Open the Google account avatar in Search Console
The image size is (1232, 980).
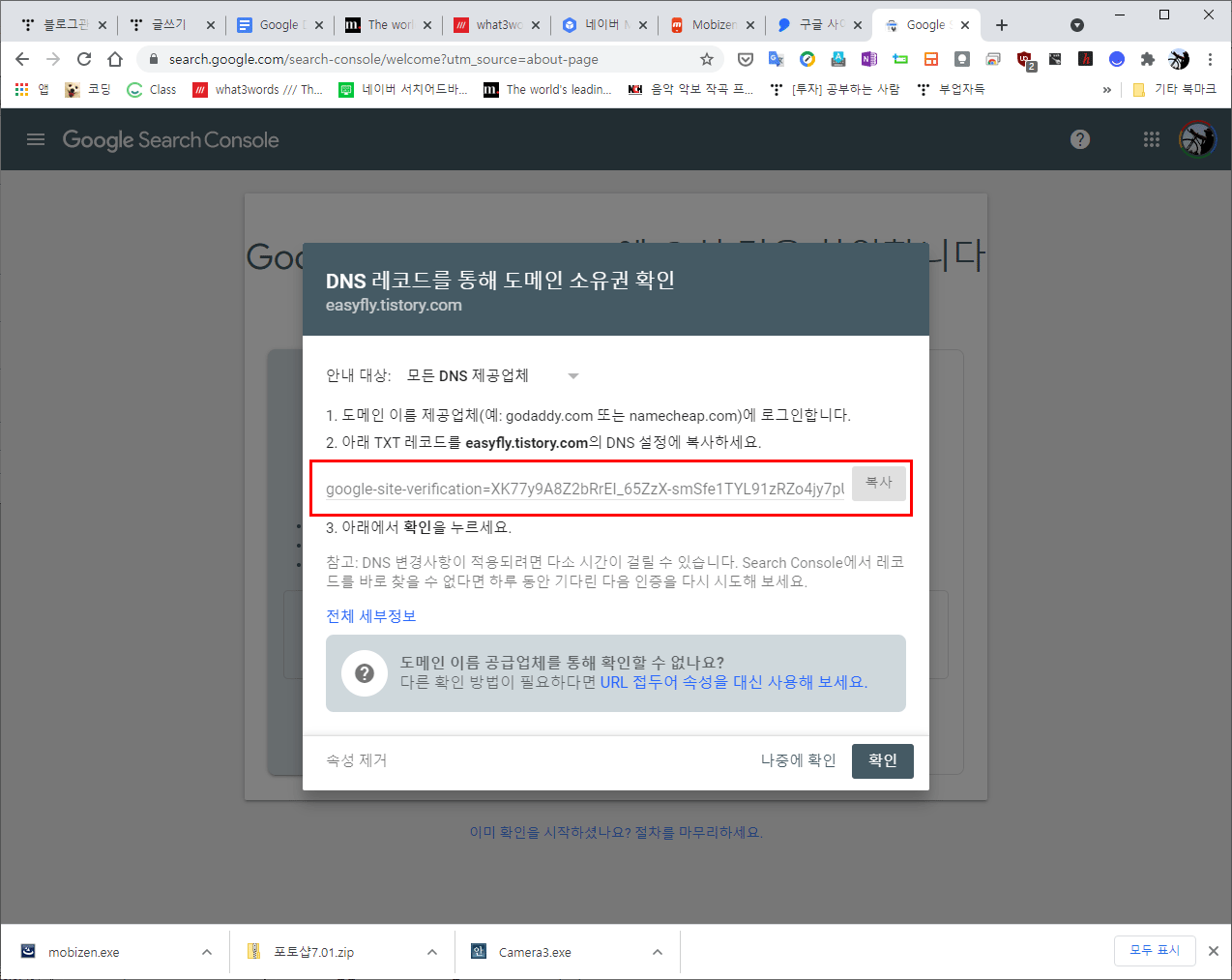[x=1197, y=139]
